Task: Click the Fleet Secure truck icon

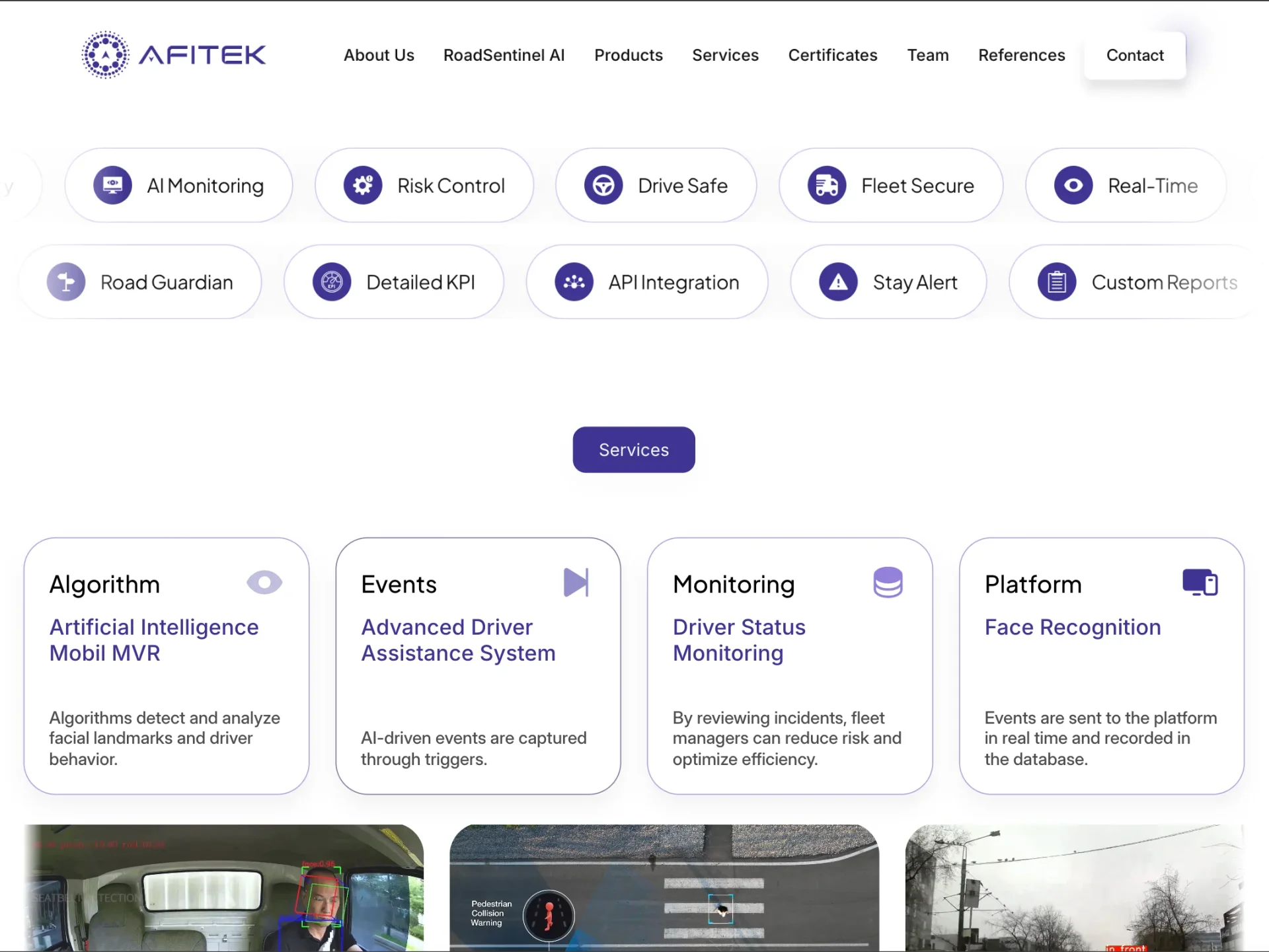Action: [827, 186]
